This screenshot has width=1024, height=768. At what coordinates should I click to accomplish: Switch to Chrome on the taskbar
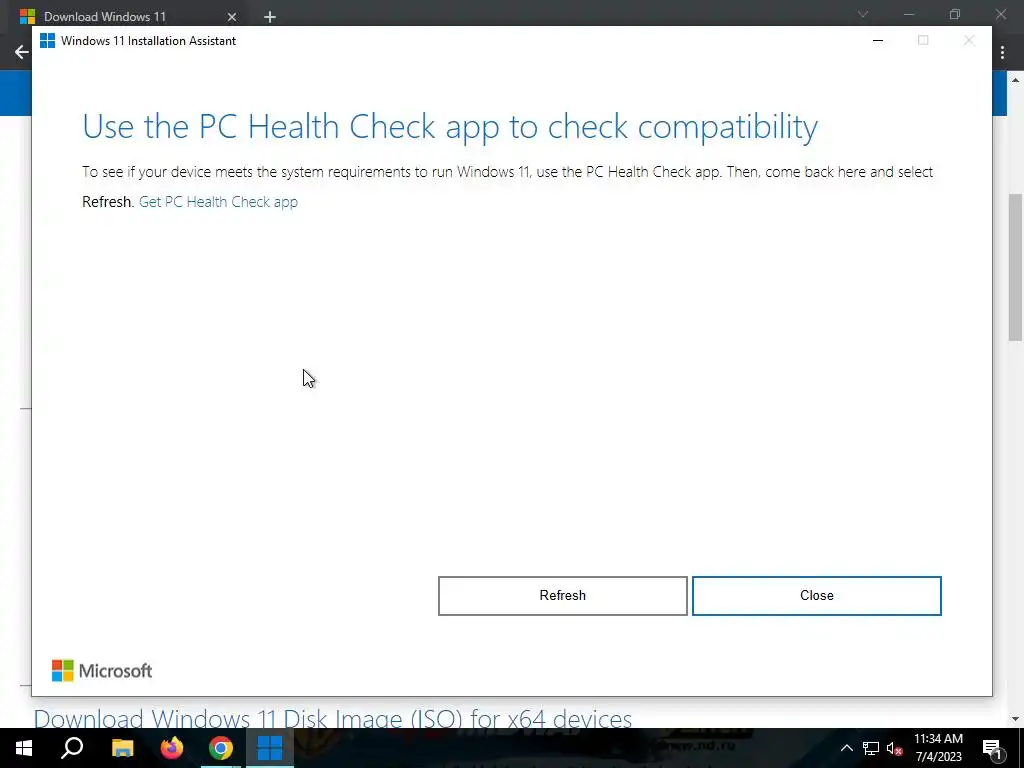(x=221, y=748)
